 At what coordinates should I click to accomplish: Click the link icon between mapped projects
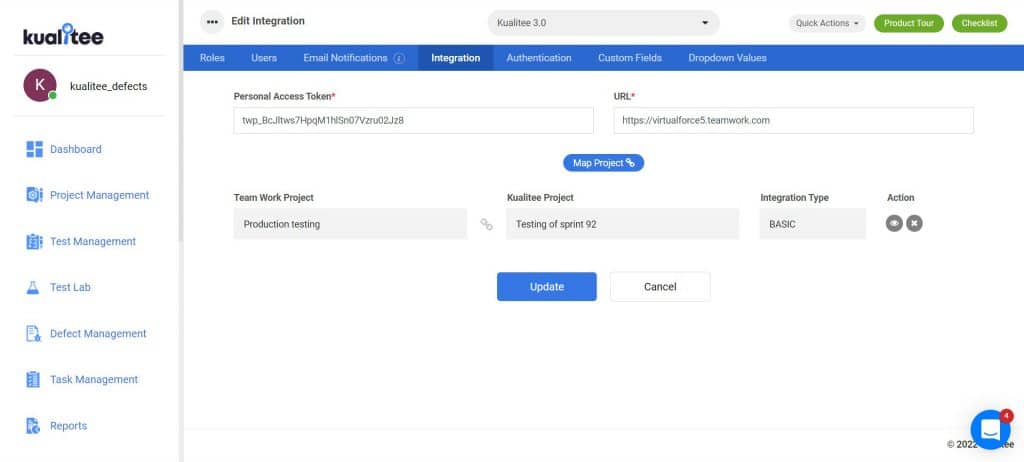coord(487,224)
